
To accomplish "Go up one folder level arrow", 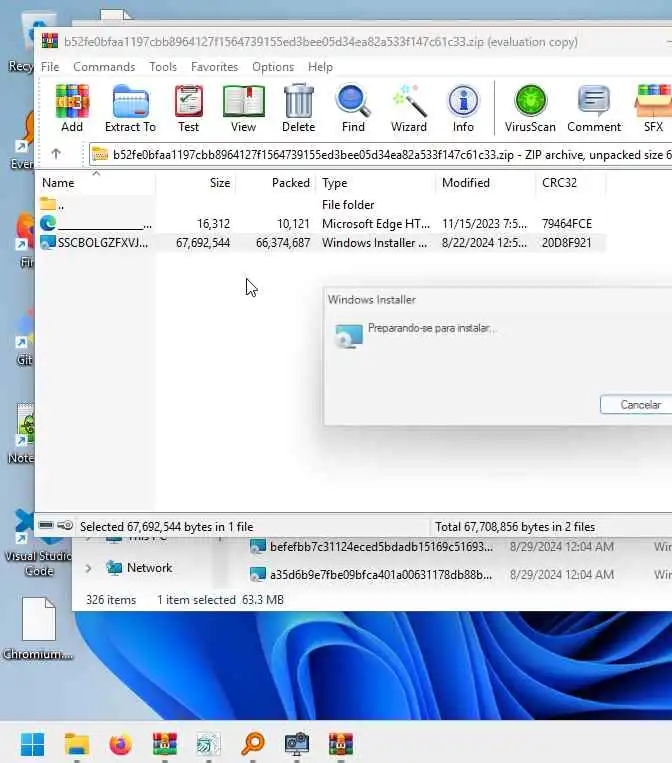I will [56, 154].
